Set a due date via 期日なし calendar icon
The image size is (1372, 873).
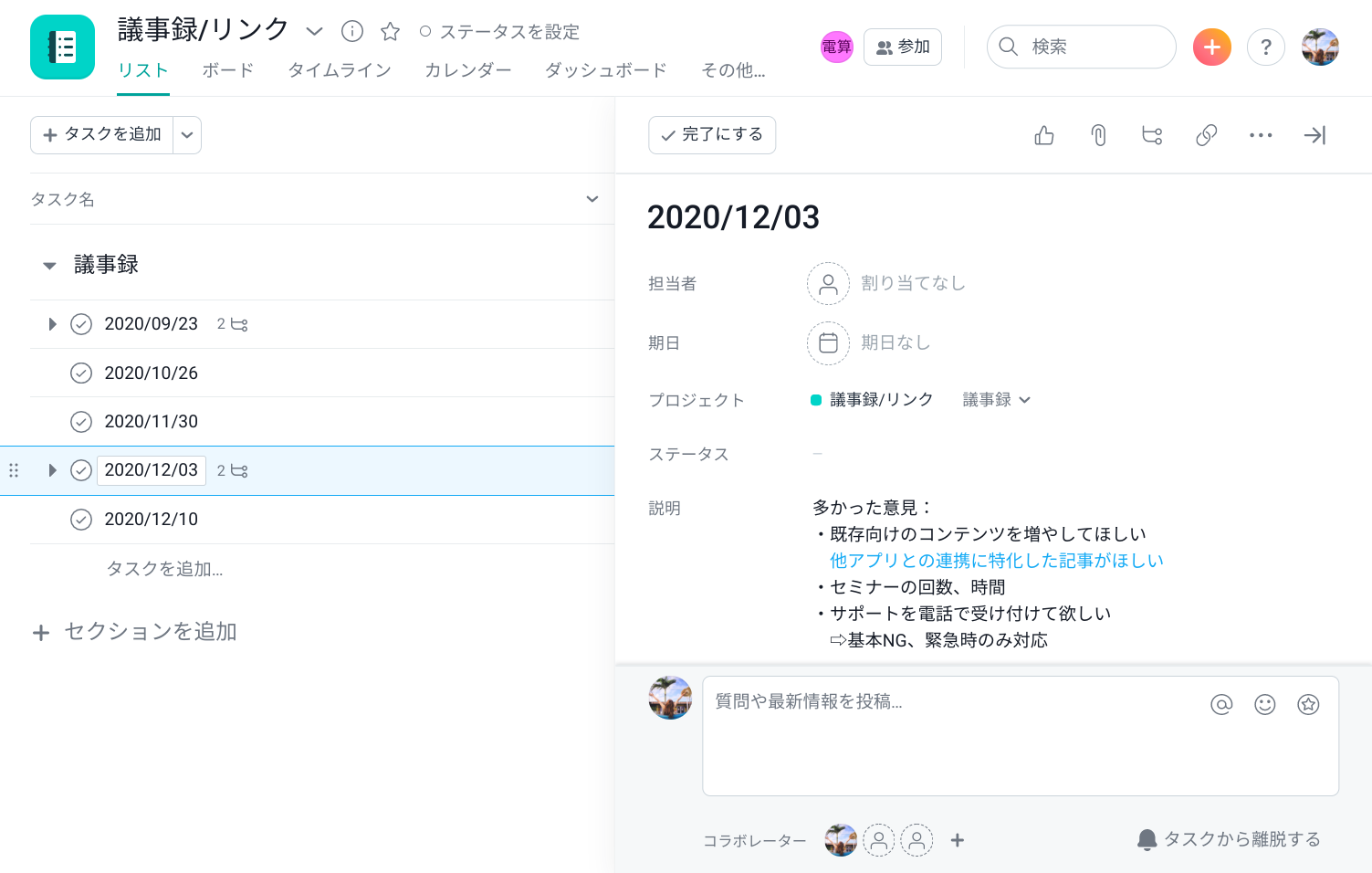tap(828, 343)
